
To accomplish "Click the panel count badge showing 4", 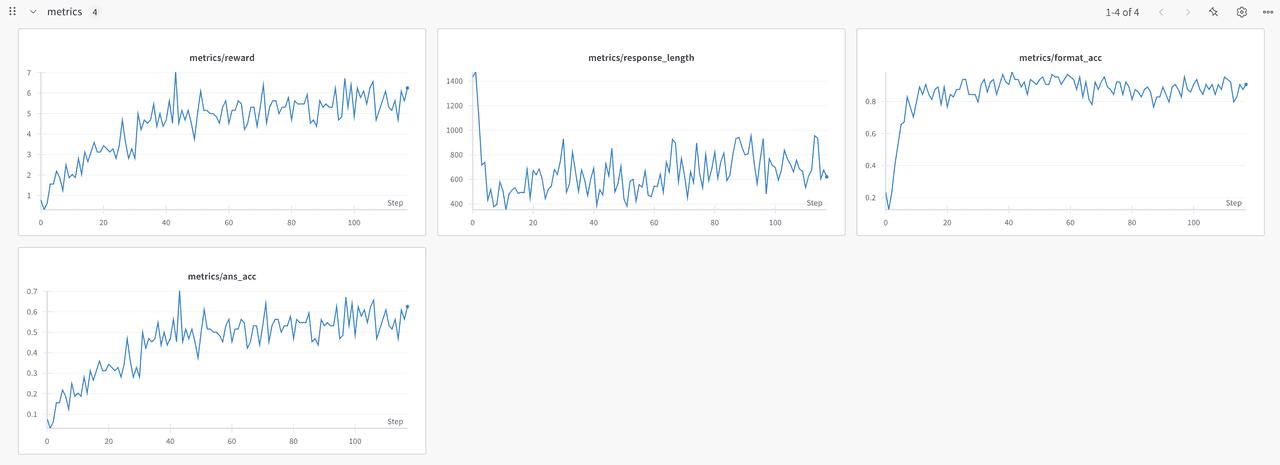I will [x=94, y=12].
